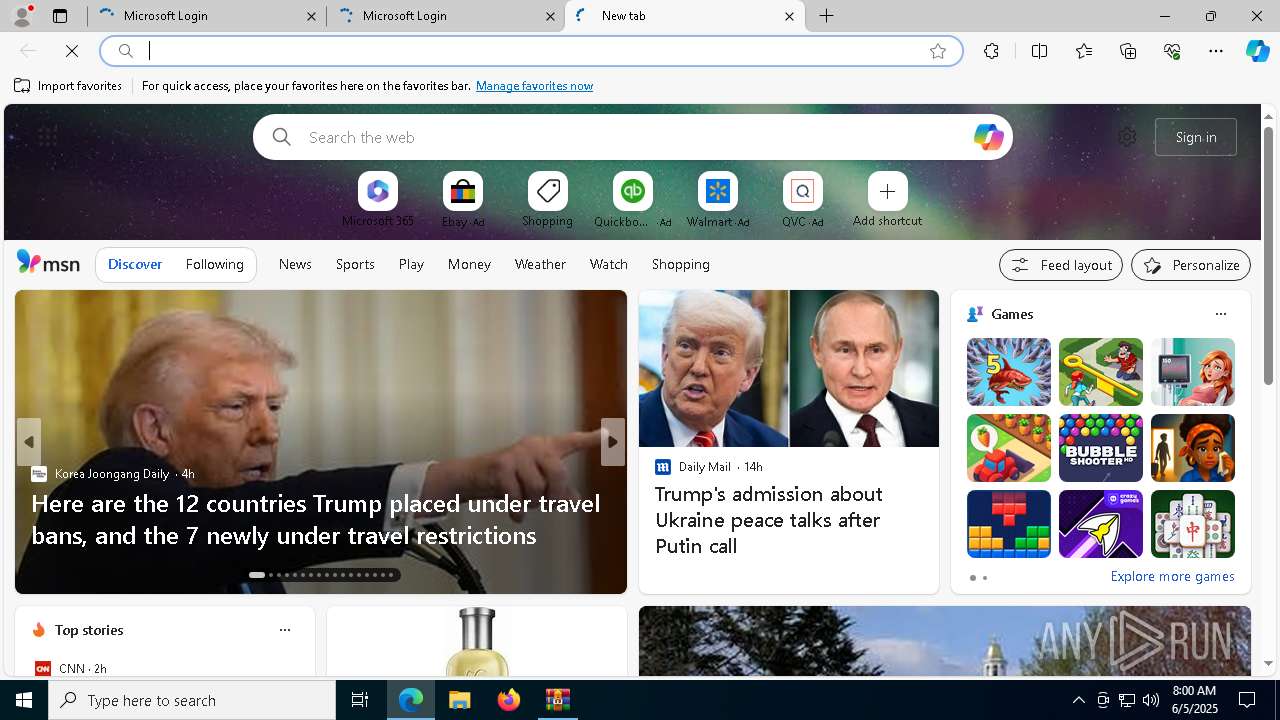Click vertical page scrollbar
The height and width of the screenshot is (720, 1280).
(1268, 255)
